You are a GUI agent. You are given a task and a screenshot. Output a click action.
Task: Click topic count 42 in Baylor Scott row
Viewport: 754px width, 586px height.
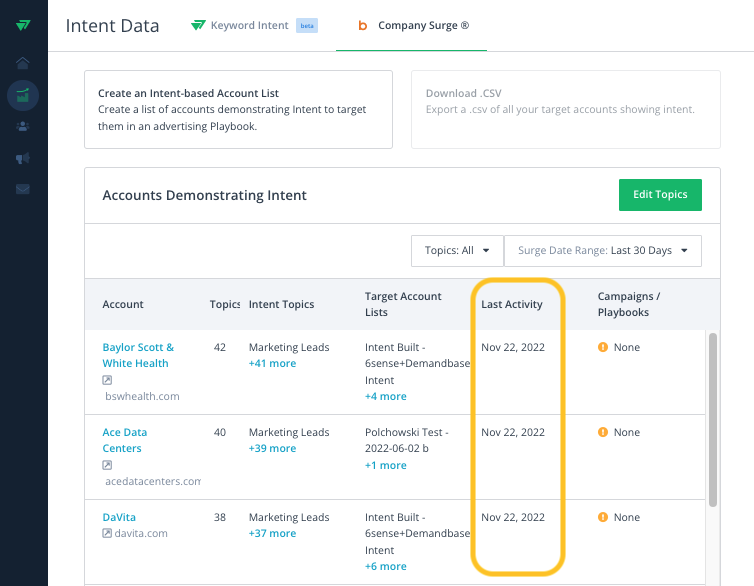pos(220,348)
